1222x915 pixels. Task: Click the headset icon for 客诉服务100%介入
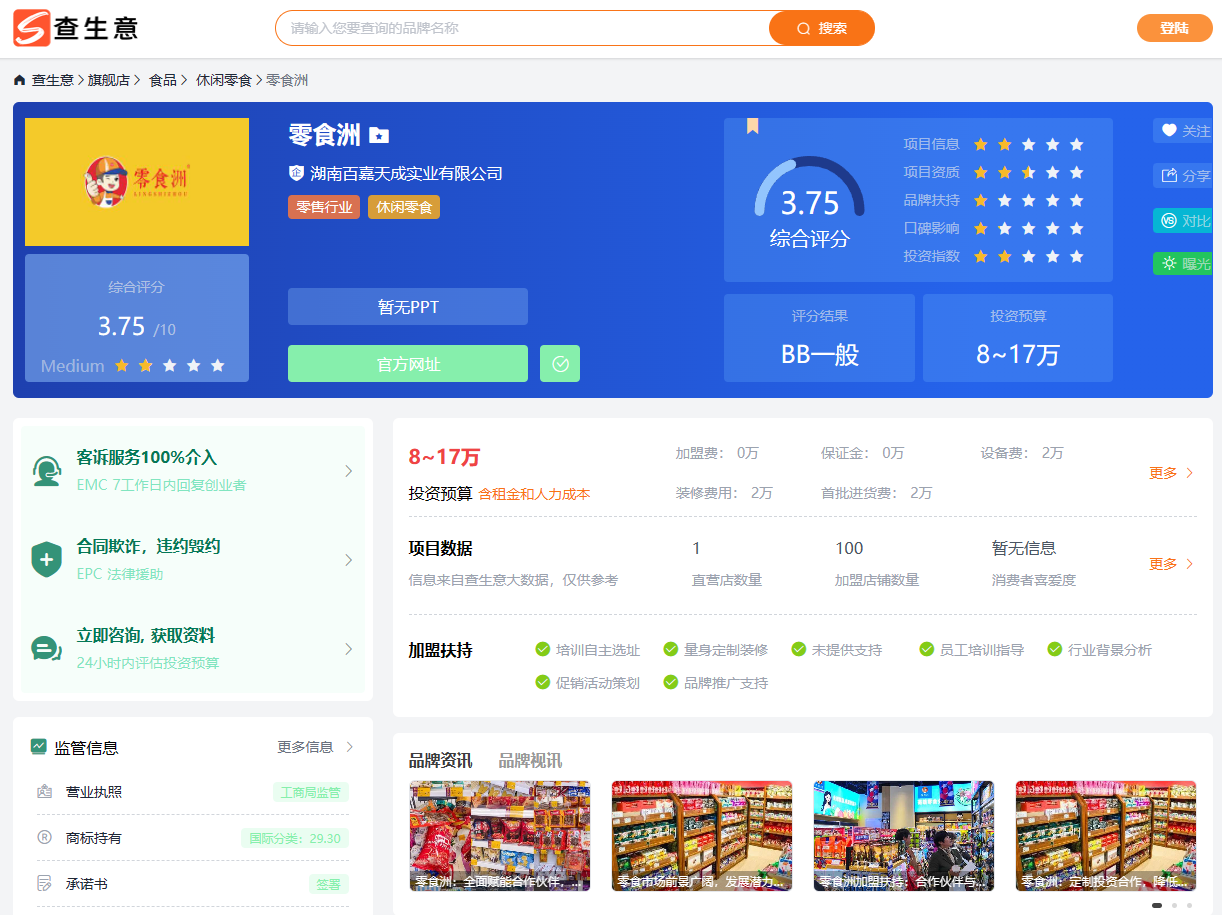coord(46,470)
